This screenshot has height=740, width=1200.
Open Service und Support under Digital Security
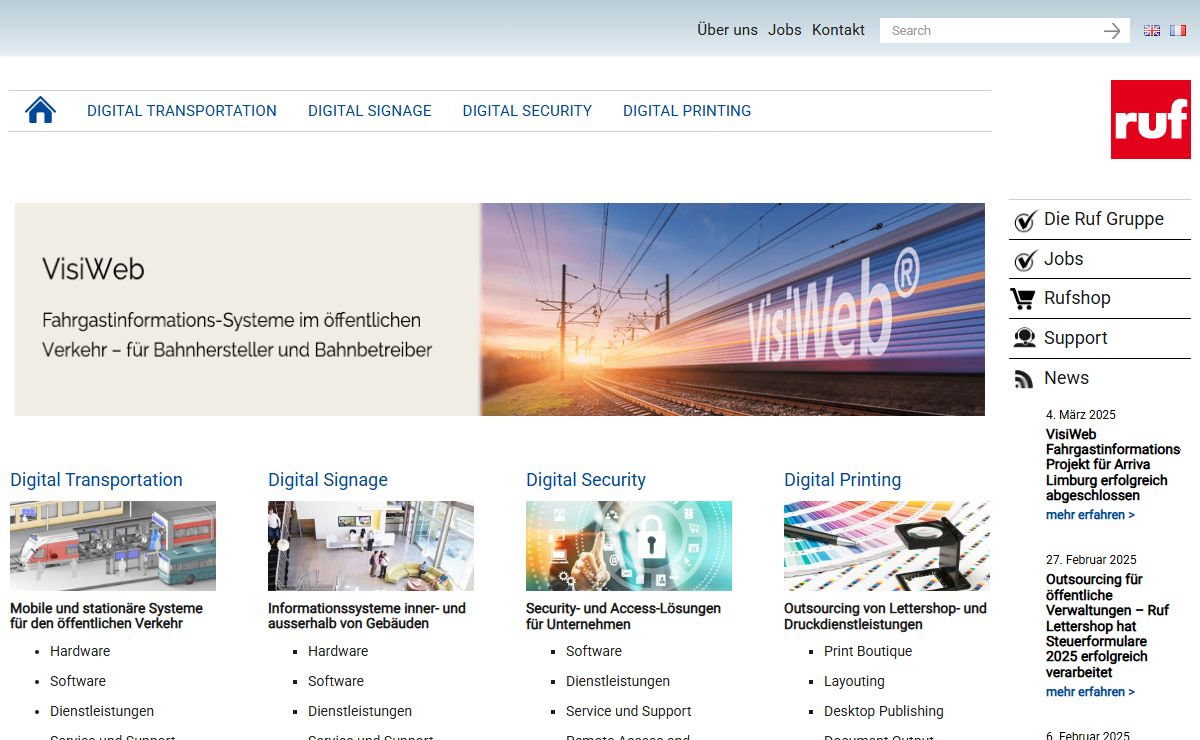tap(629, 711)
